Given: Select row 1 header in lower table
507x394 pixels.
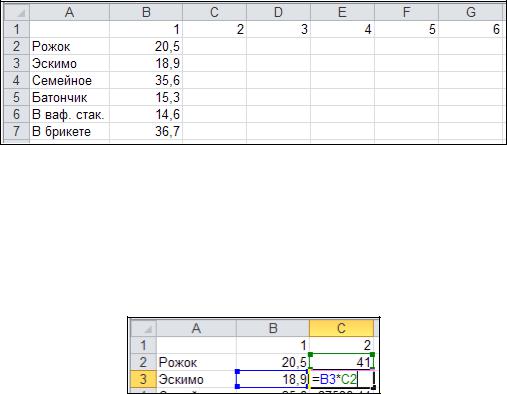Looking at the screenshot, I should tap(143, 345).
